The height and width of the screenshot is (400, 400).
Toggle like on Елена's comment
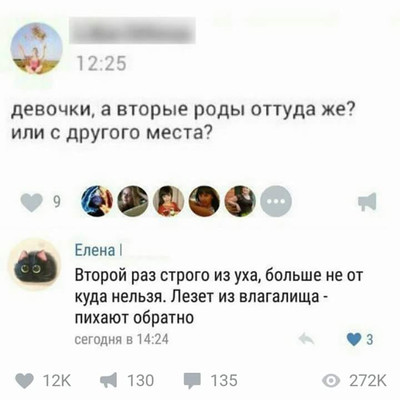click(360, 340)
